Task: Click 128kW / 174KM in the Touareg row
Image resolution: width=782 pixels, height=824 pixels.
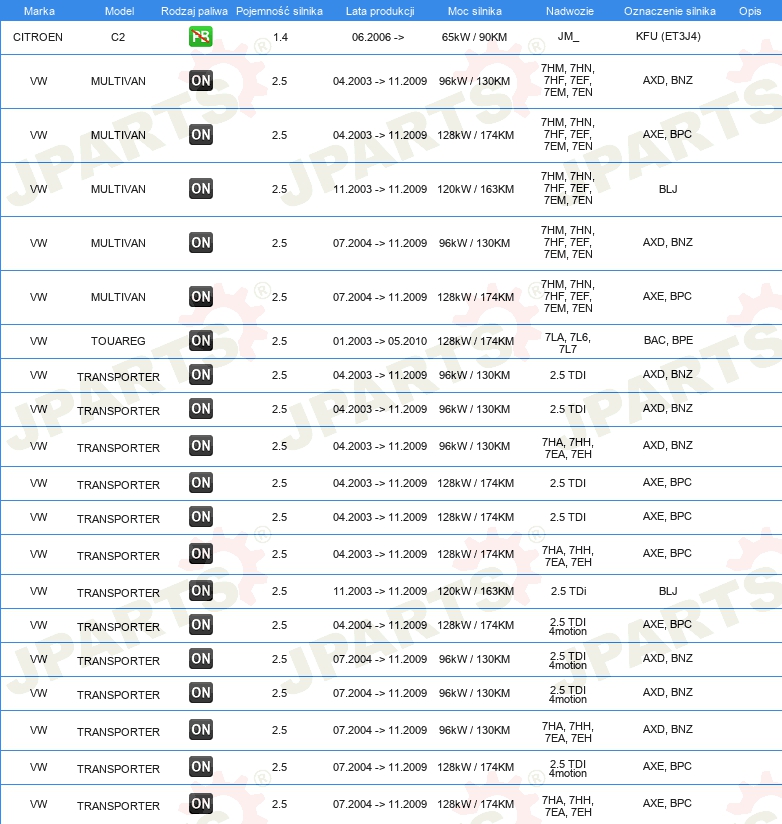Action: 476,341
